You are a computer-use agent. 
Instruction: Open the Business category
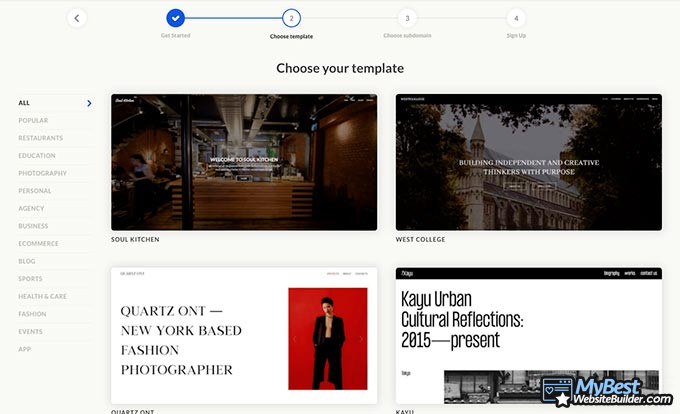(x=33, y=226)
